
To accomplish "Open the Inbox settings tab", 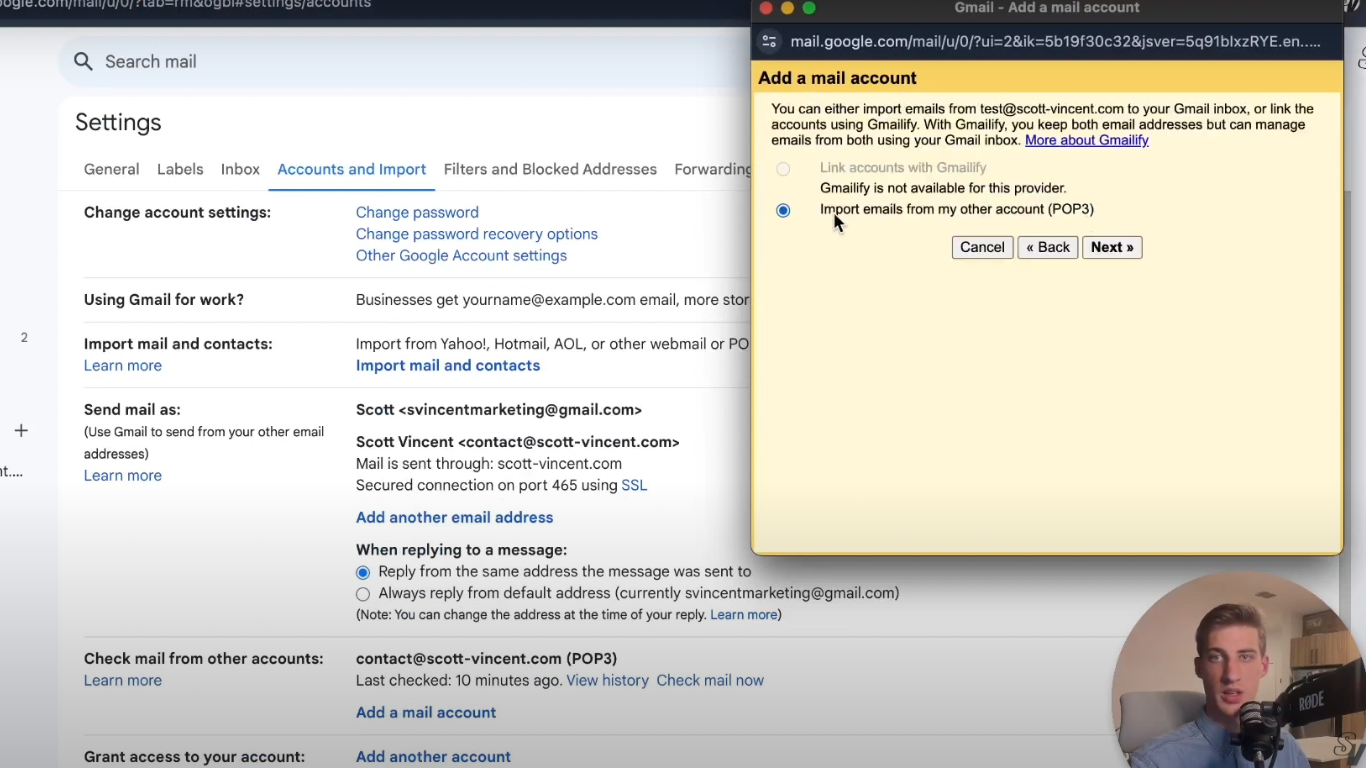I will click(240, 169).
